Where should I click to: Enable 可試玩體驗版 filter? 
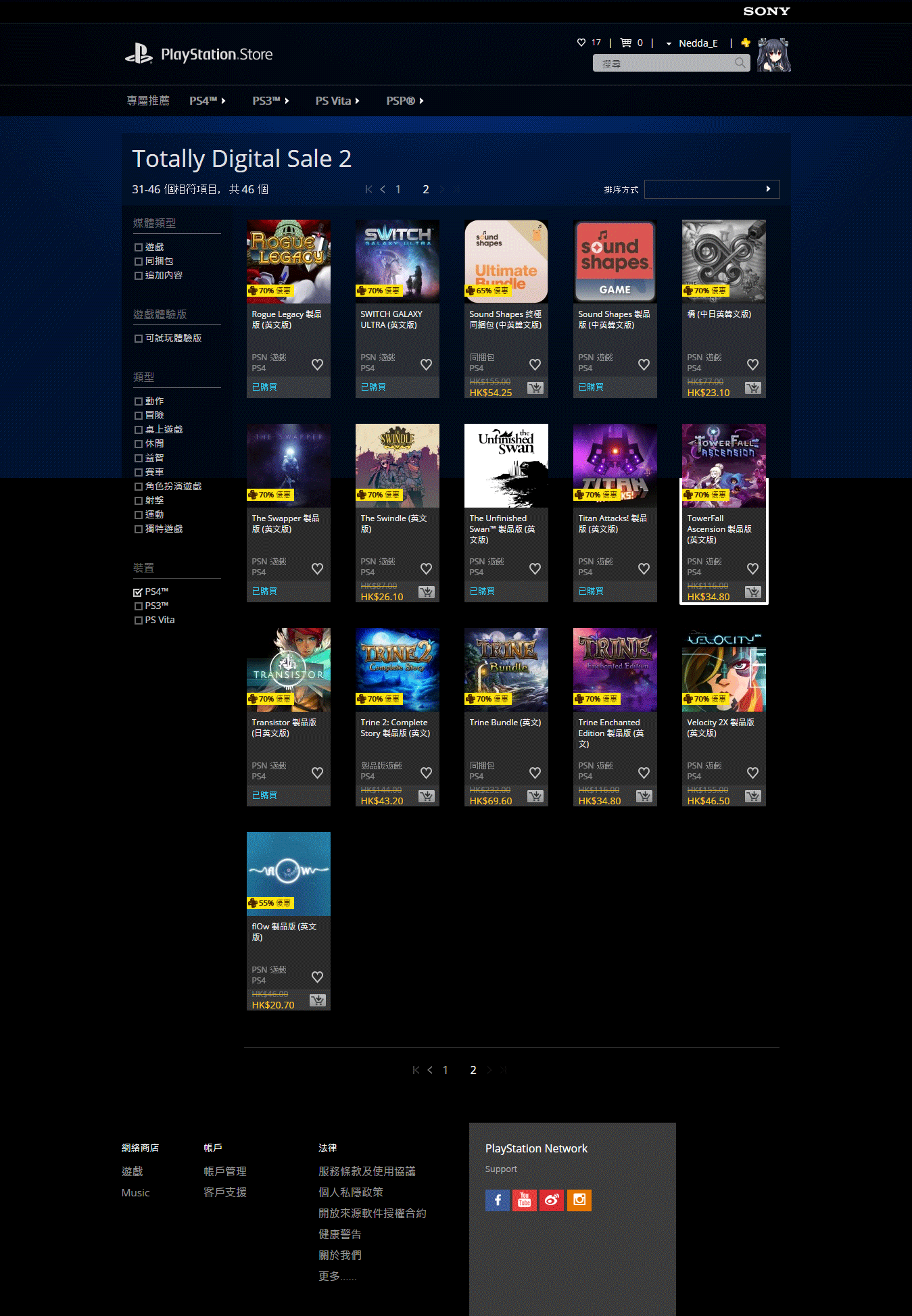click(139, 339)
